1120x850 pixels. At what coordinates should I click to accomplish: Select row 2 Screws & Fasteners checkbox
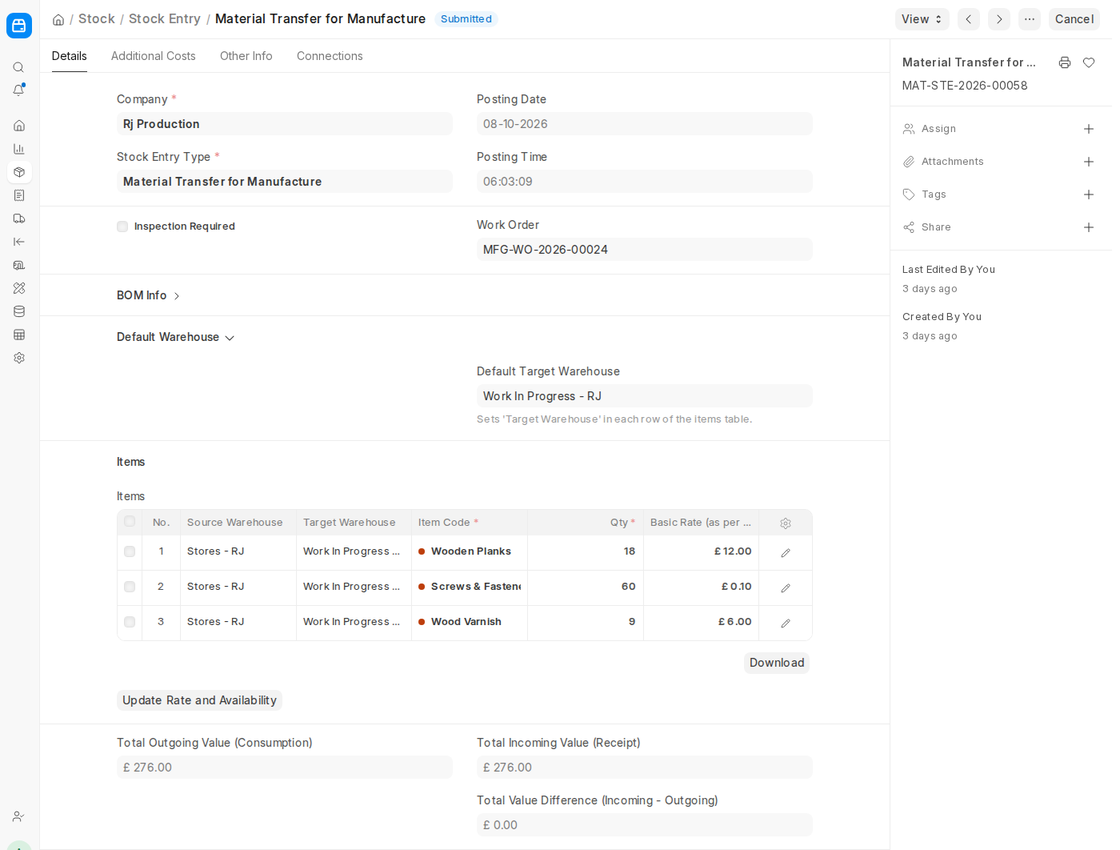pos(129,586)
